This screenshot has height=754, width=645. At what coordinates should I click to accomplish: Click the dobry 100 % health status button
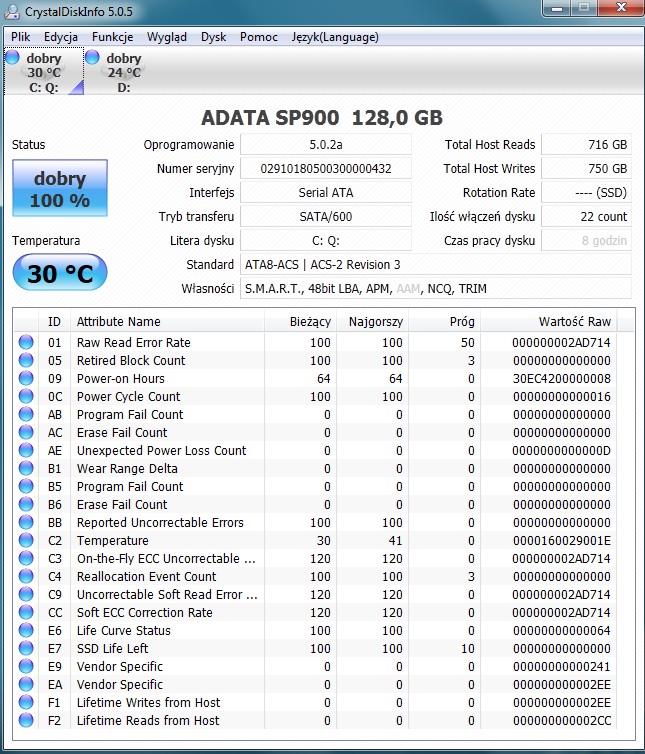tap(60, 188)
